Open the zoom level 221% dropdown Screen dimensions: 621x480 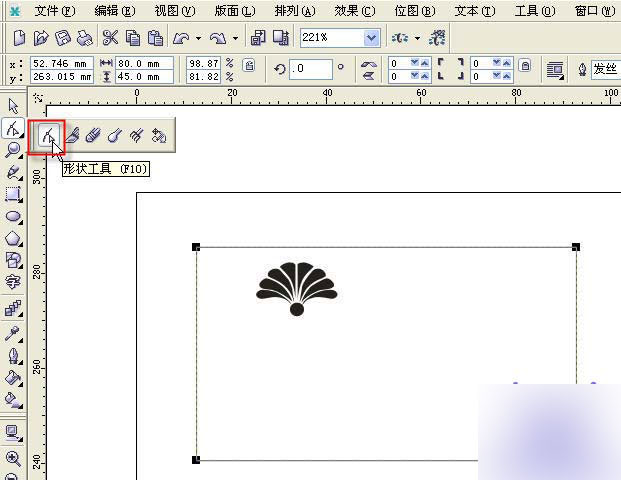click(371, 38)
